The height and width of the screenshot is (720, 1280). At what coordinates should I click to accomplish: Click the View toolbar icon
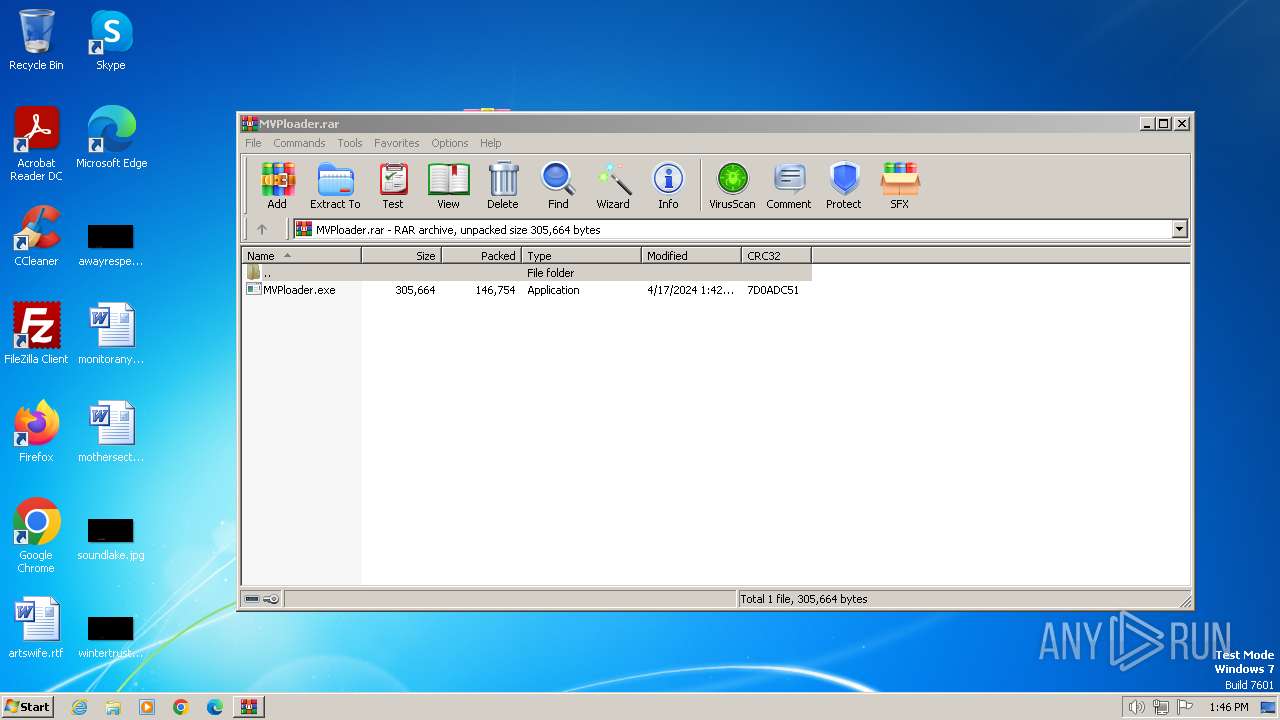(448, 186)
